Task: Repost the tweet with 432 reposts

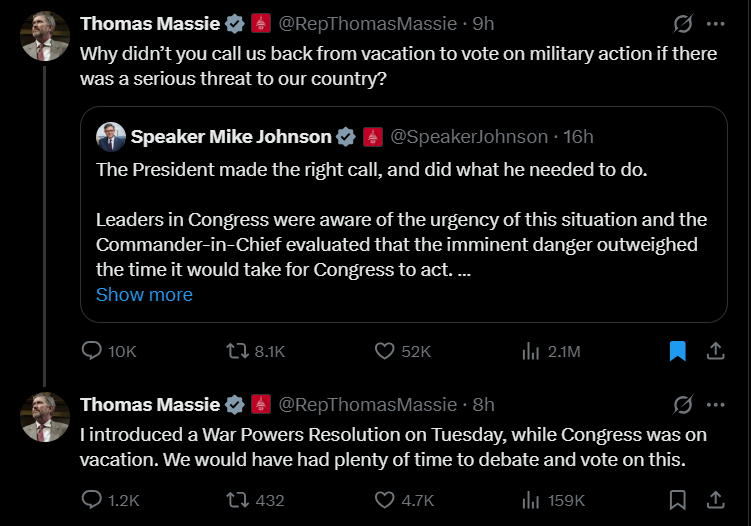Action: click(238, 500)
